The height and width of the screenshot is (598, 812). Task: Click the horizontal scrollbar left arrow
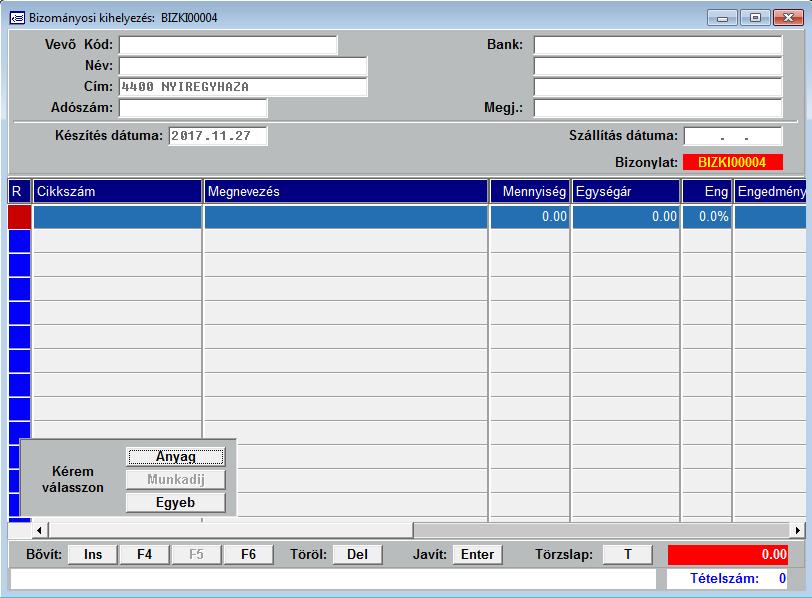tap(39, 530)
